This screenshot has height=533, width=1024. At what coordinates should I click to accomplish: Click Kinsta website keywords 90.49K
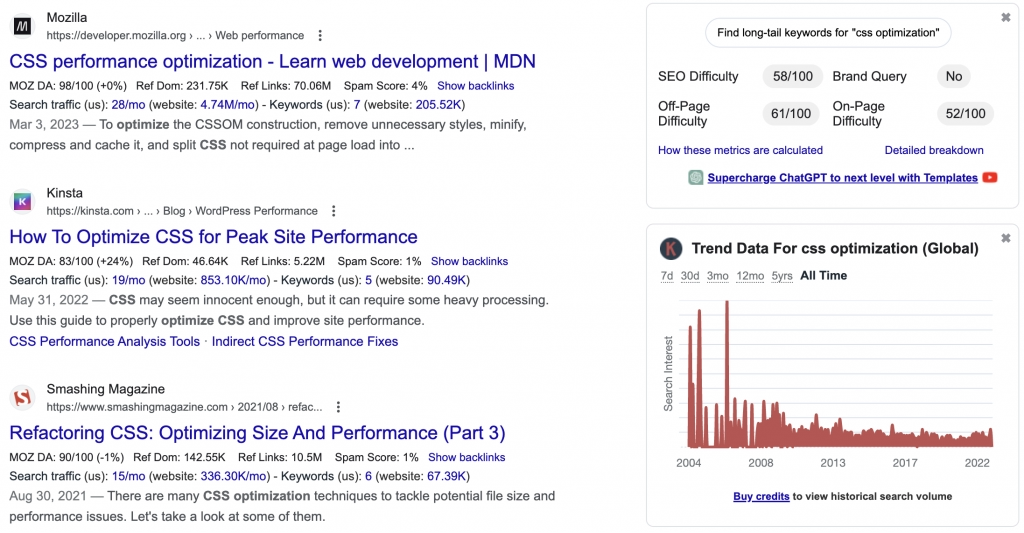pyautogui.click(x=447, y=280)
